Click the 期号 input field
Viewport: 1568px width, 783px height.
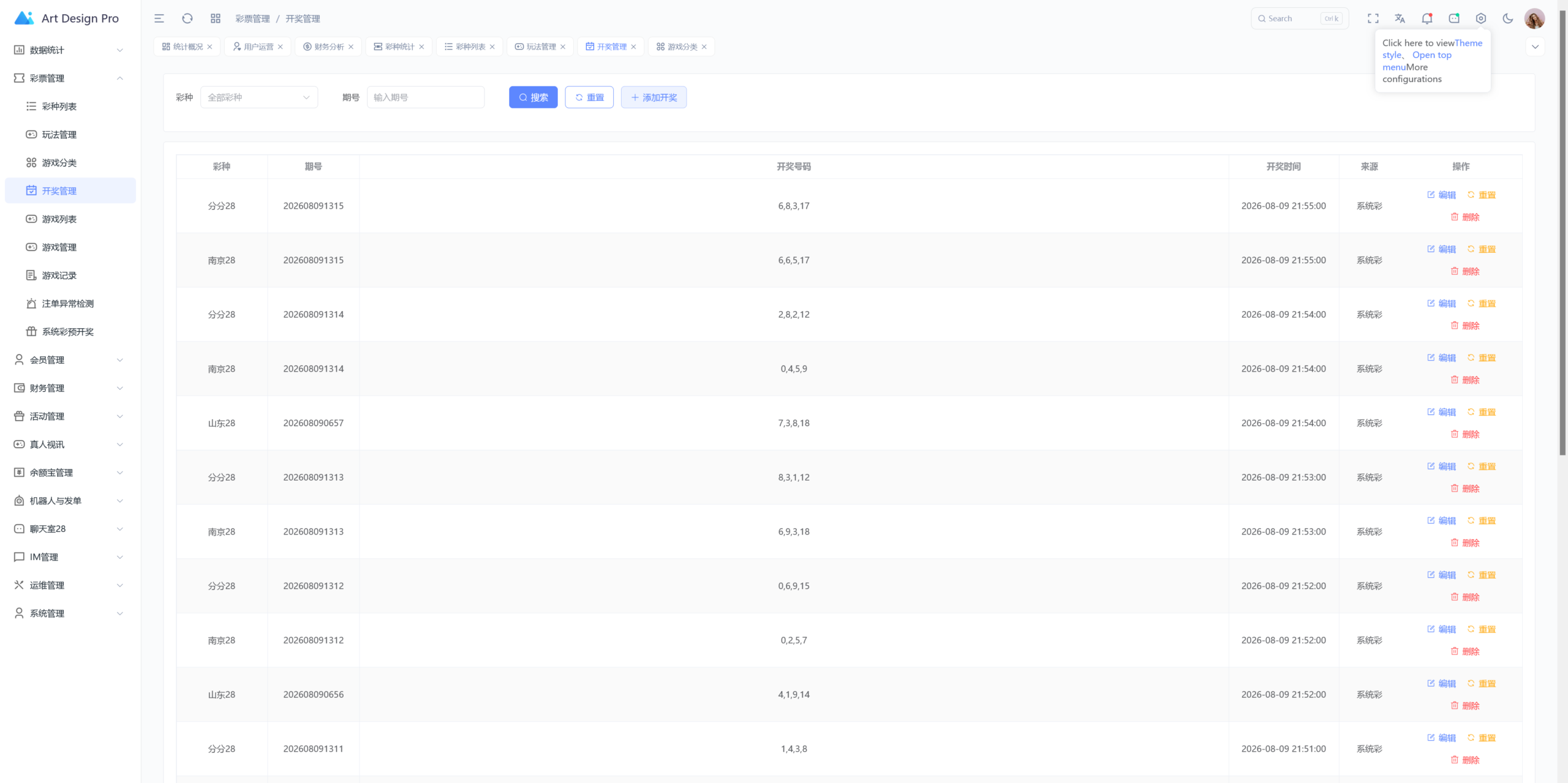(x=426, y=97)
